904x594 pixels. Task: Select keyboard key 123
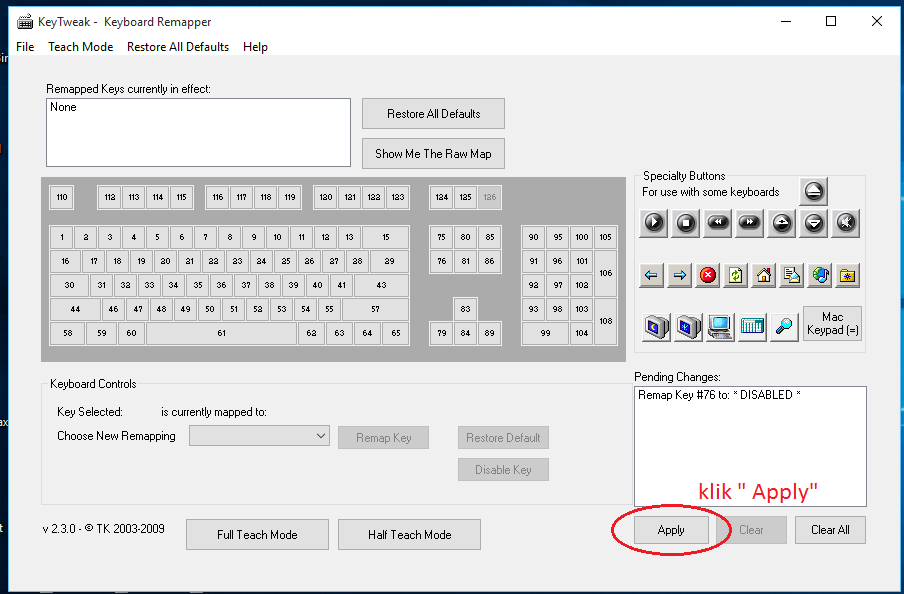[398, 197]
